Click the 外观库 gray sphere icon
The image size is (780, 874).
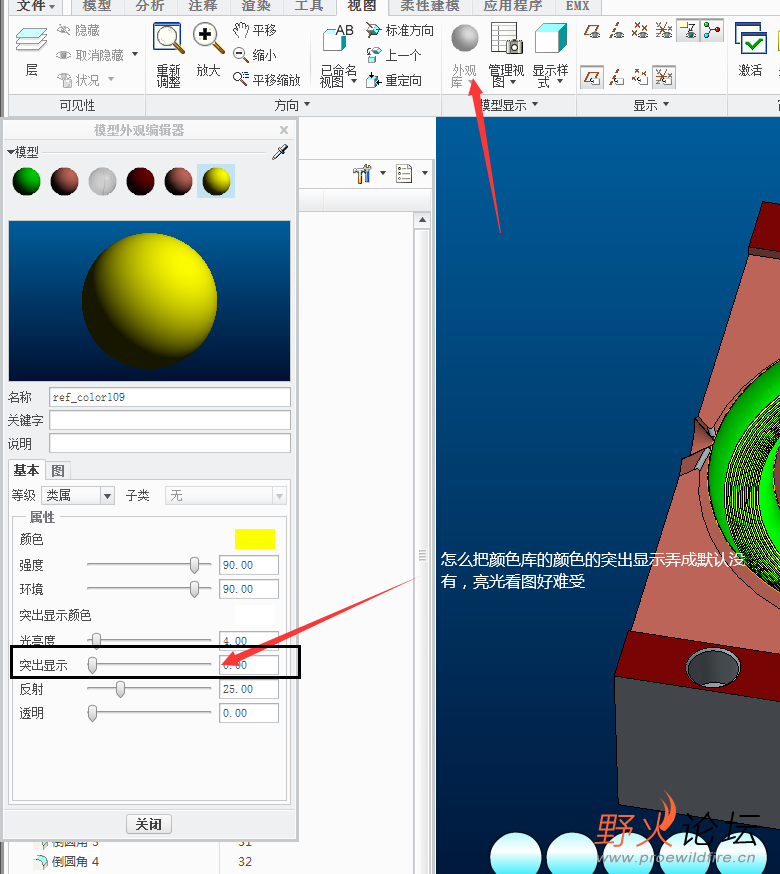[x=464, y=38]
